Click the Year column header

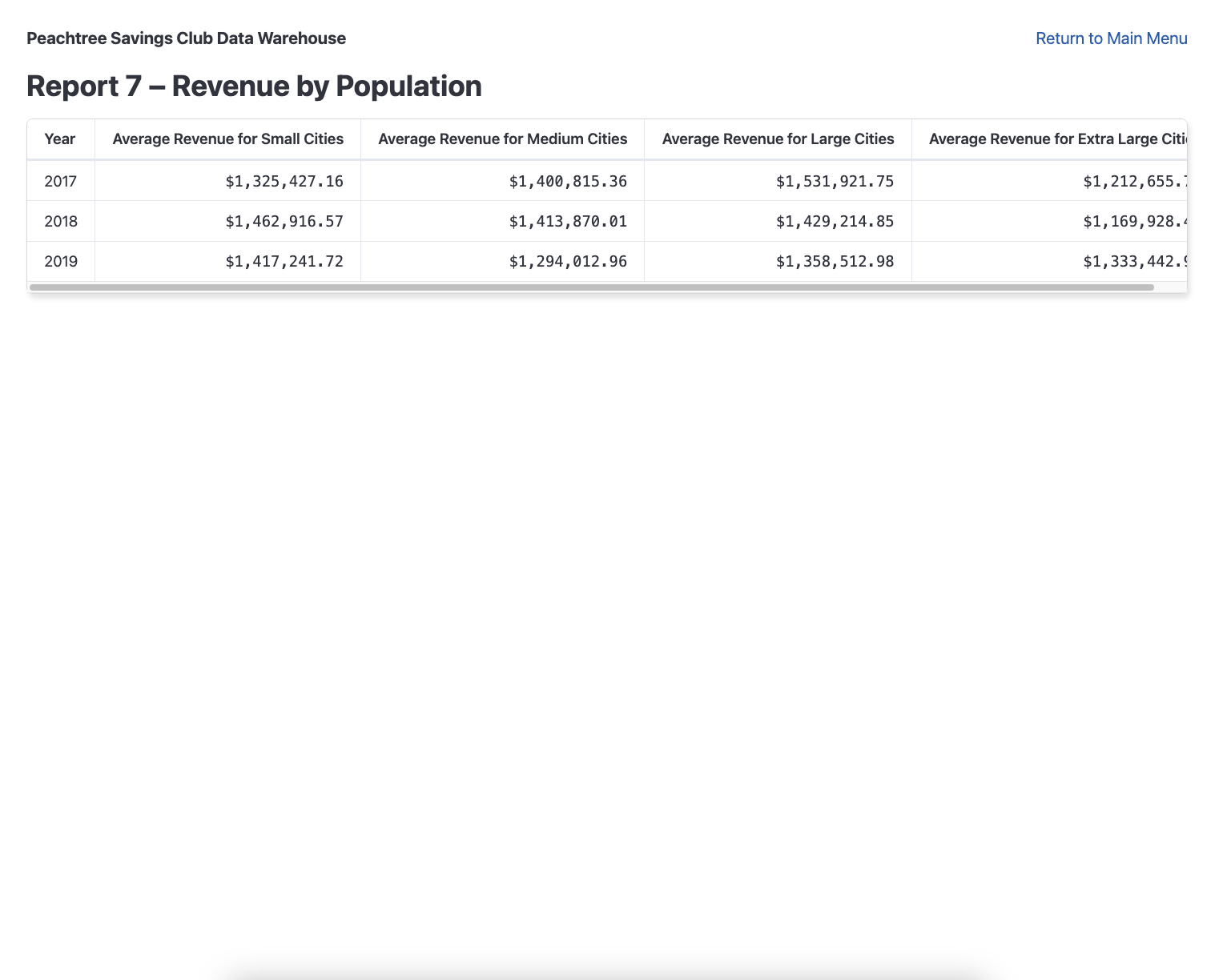(60, 139)
